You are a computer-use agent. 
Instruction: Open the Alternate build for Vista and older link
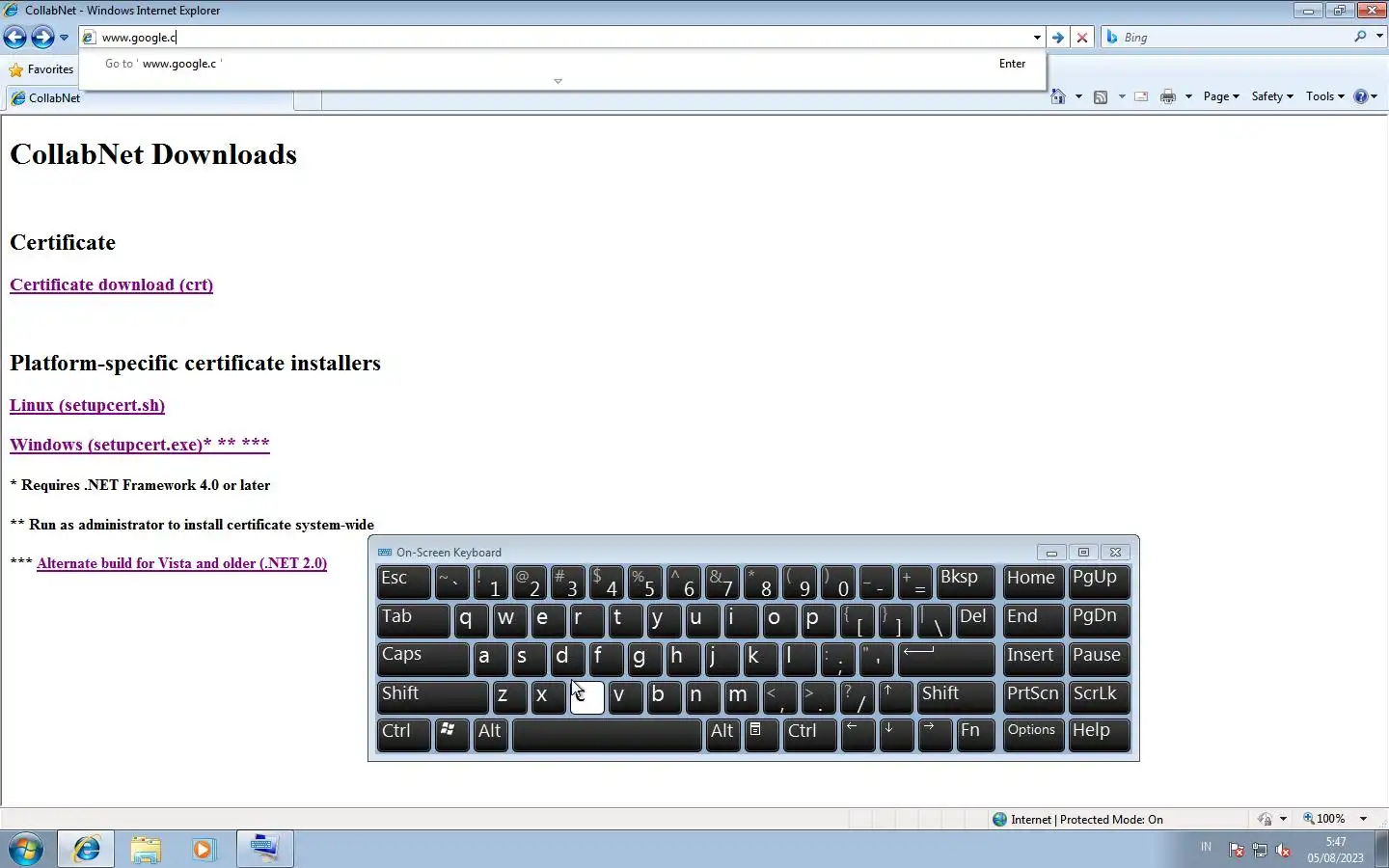(182, 563)
